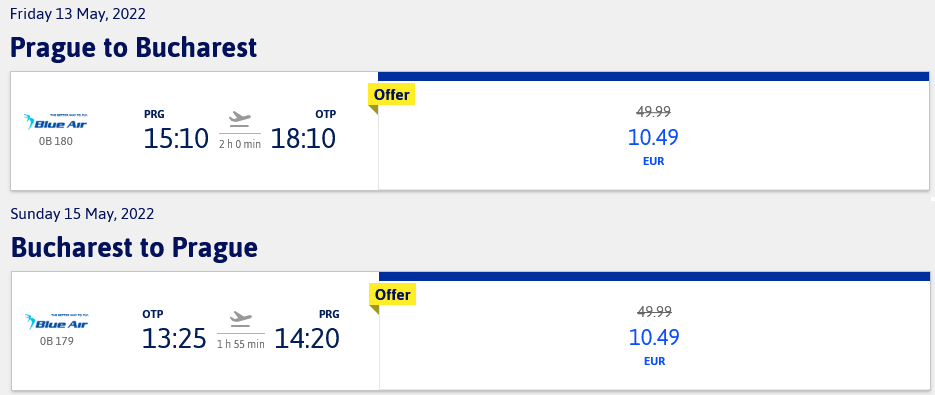
Task: Click the Sunday 15 May, 2022 date label
Action: pyautogui.click(x=82, y=214)
